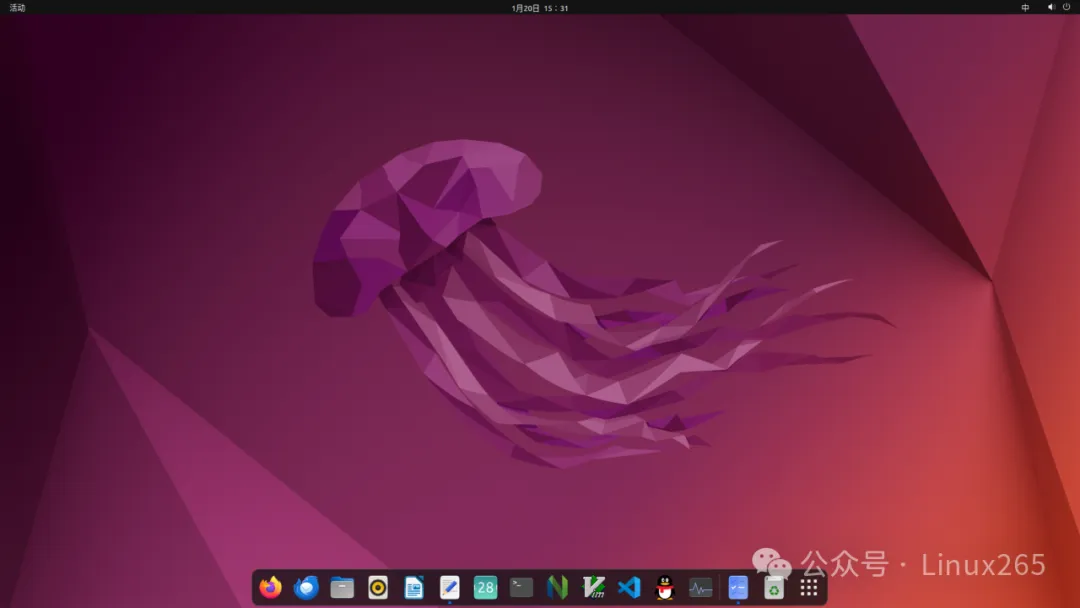Screen dimensions: 1080x608
Task: Open the blue checklist to-do app
Action: [x=738, y=587]
